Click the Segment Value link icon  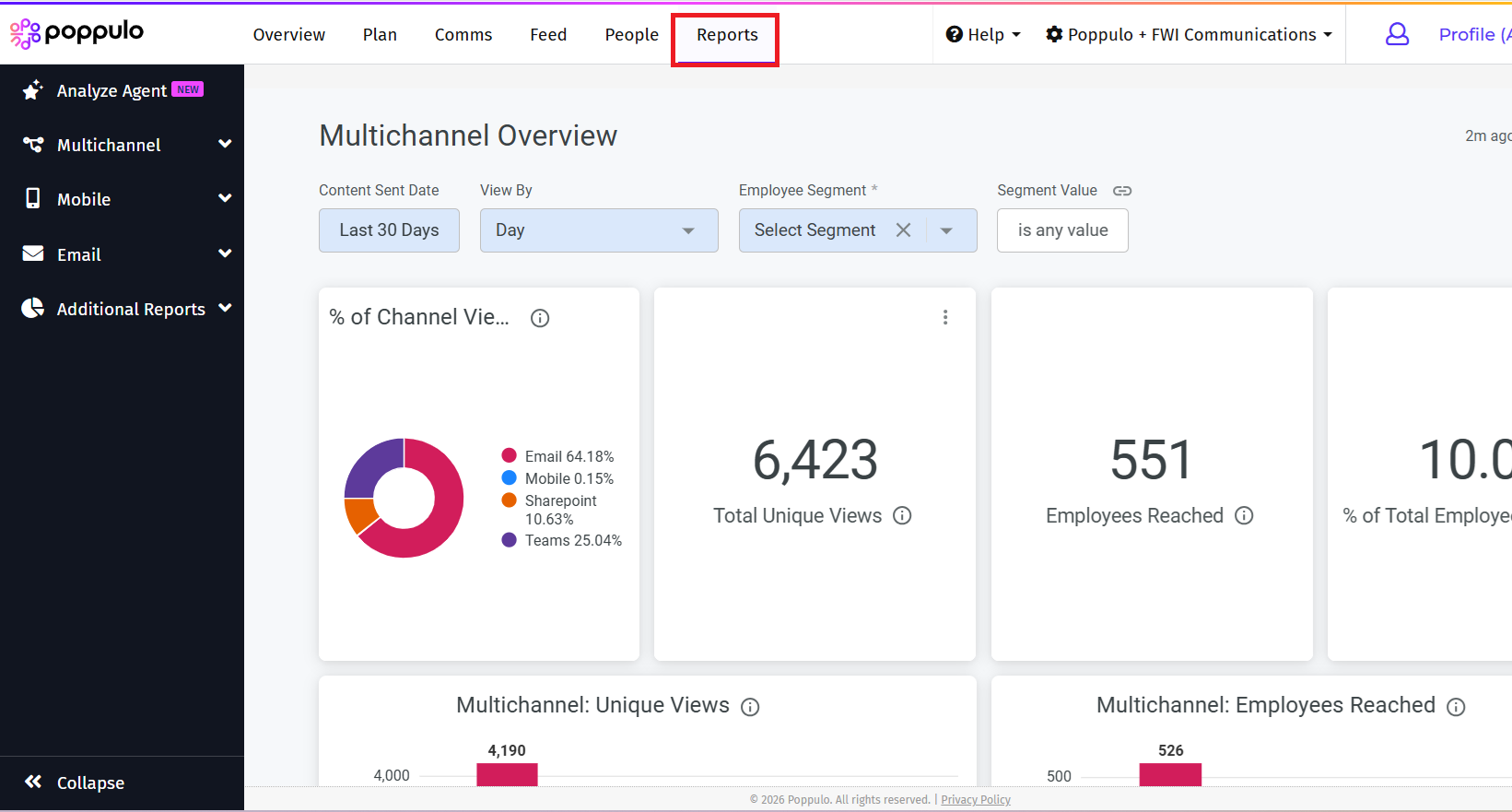point(1121,191)
